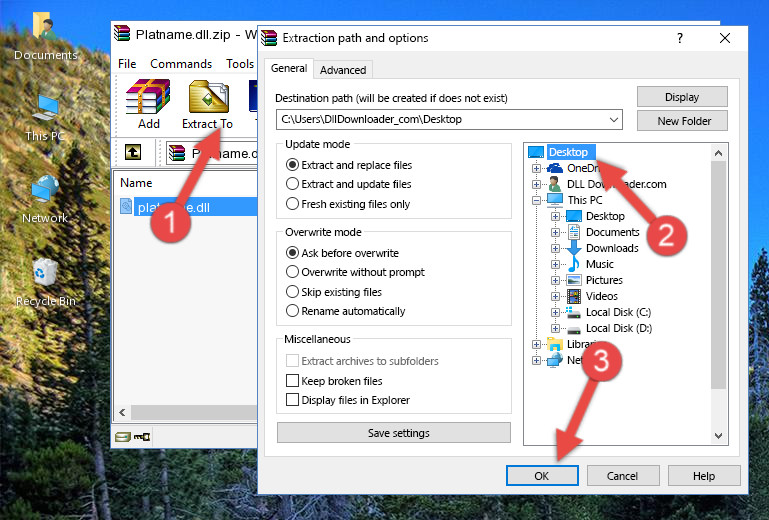Viewport: 769px width, 520px height.
Task: Open Recycle Bin desktop icon
Action: click(x=45, y=272)
